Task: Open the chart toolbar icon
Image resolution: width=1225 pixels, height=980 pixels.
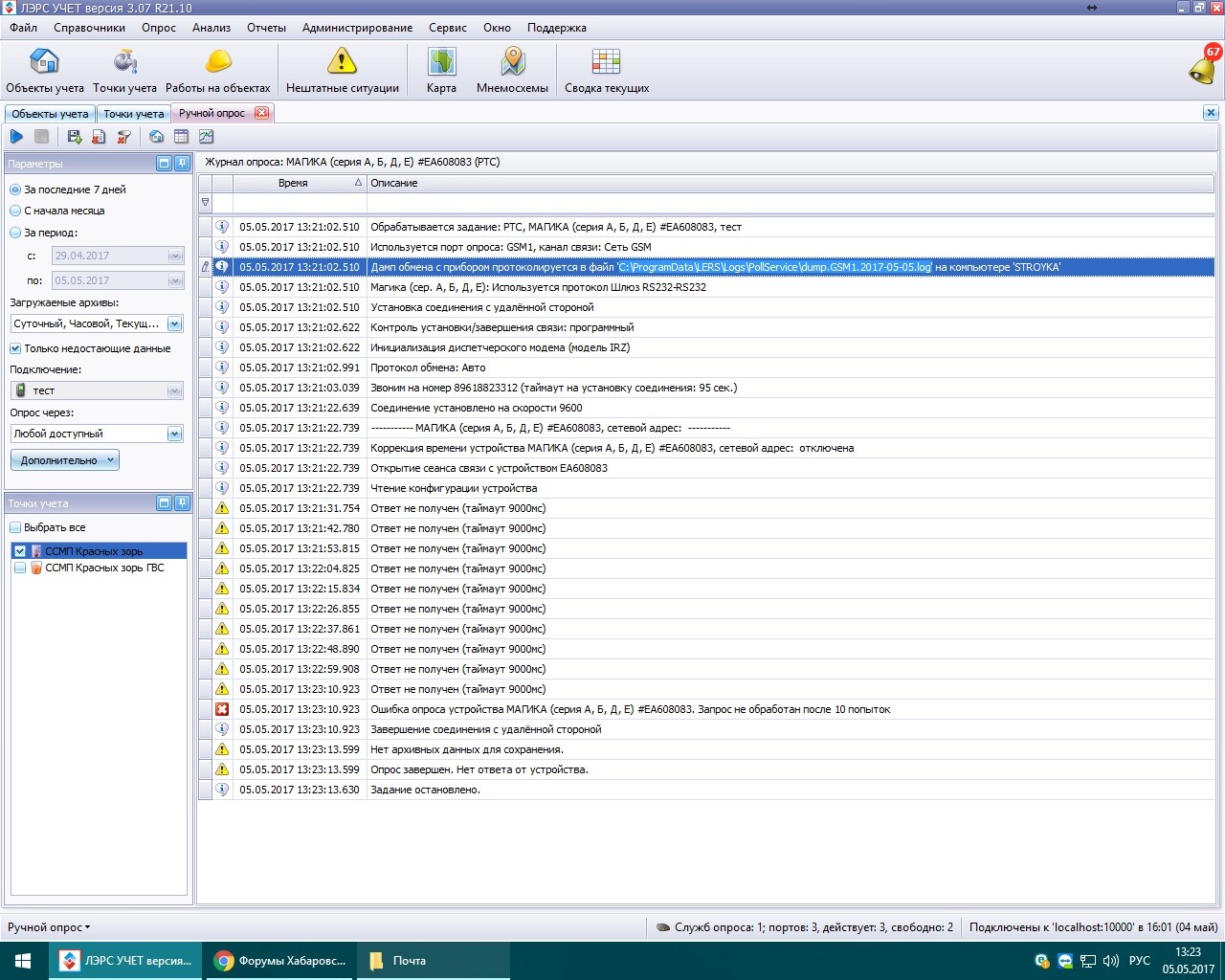Action: [x=206, y=137]
